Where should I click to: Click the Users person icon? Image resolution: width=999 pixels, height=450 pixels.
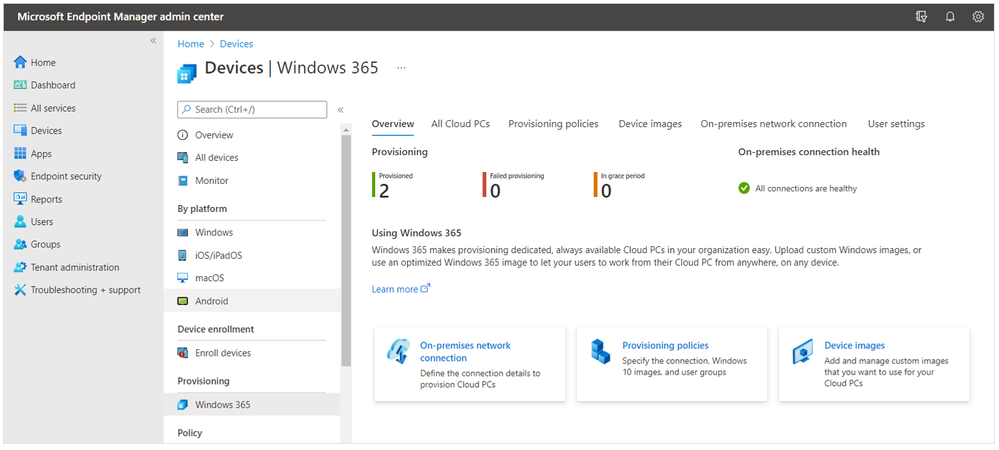(x=20, y=222)
